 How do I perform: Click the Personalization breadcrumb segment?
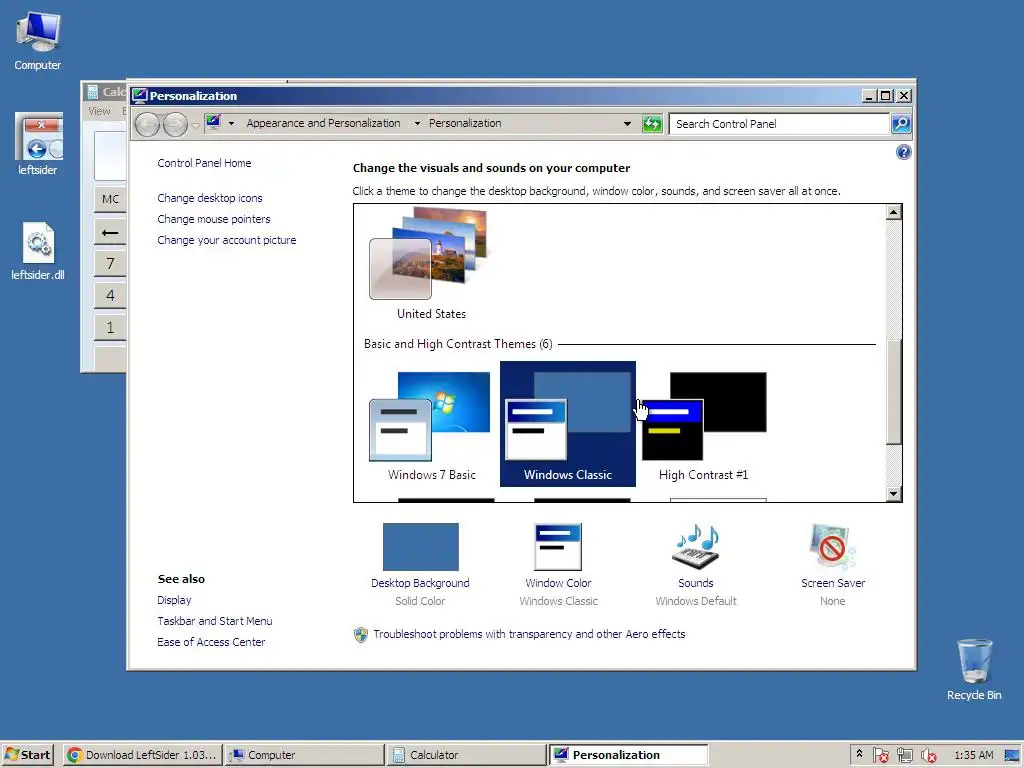465,123
